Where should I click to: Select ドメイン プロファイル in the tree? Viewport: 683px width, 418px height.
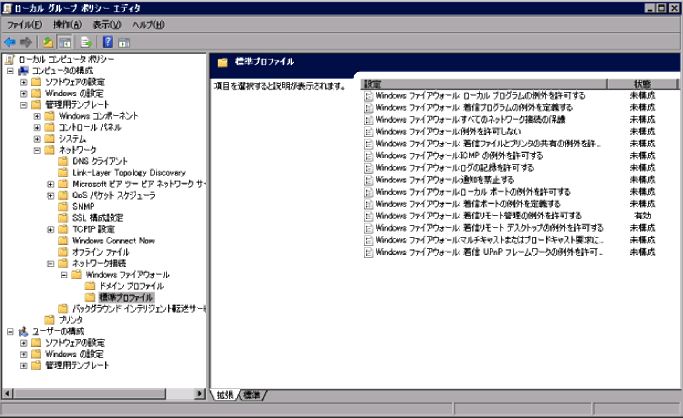pyautogui.click(x=132, y=286)
